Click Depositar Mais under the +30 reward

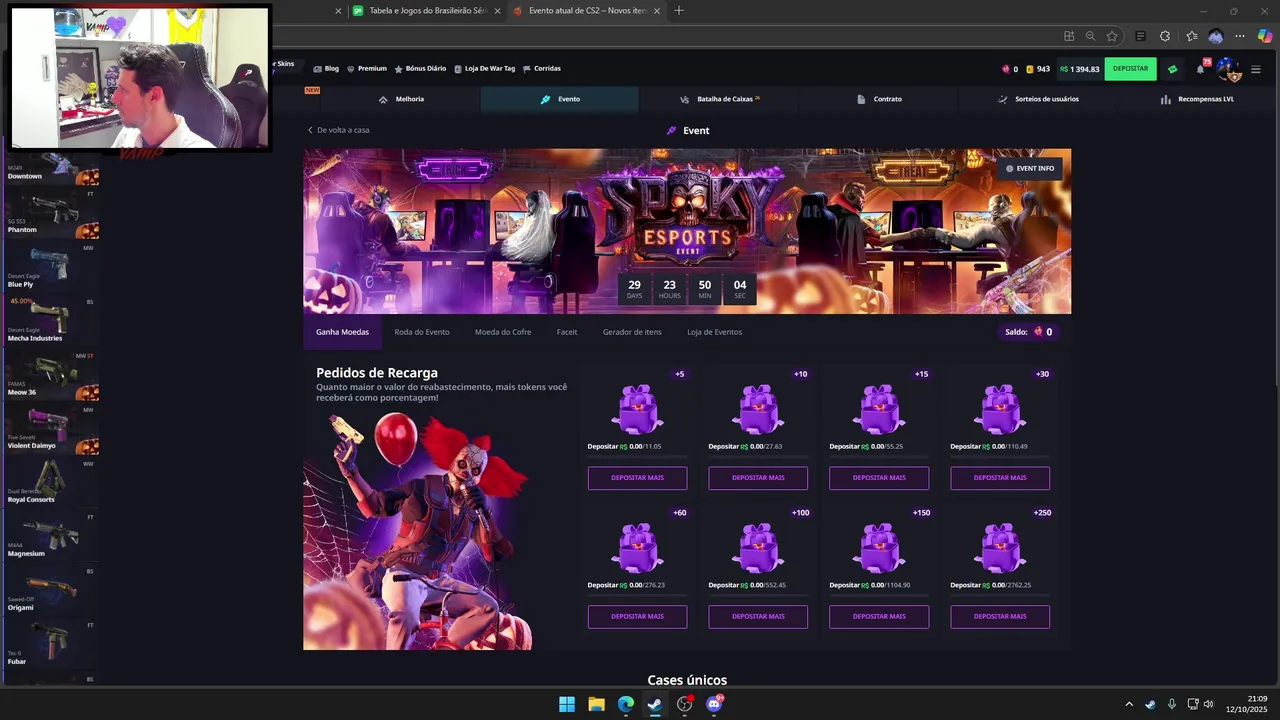1000,478
